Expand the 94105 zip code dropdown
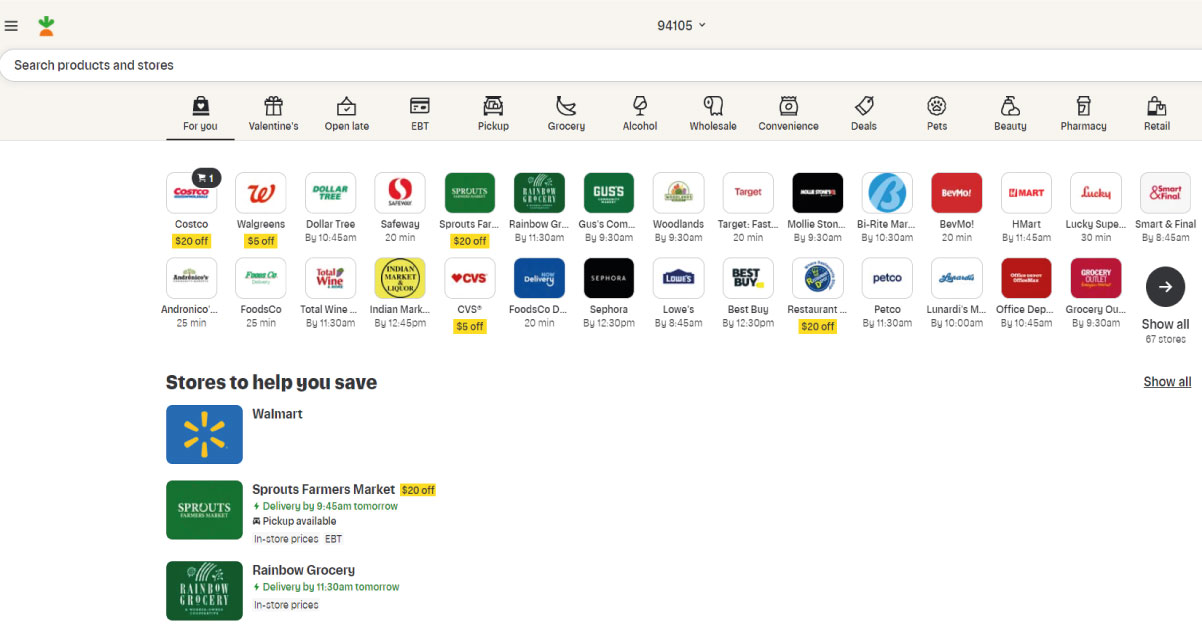This screenshot has width=1202, height=634. point(681,25)
